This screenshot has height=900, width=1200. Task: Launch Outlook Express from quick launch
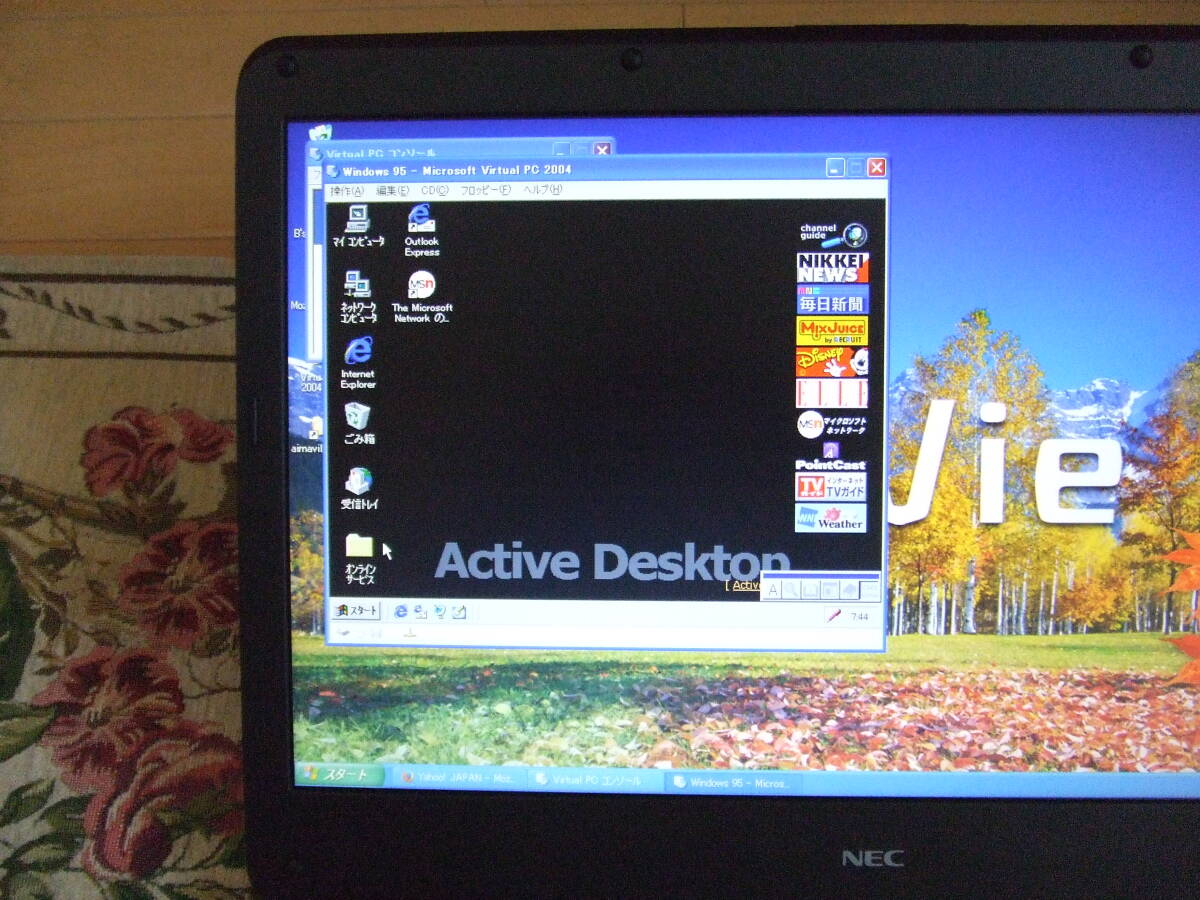pyautogui.click(x=420, y=611)
